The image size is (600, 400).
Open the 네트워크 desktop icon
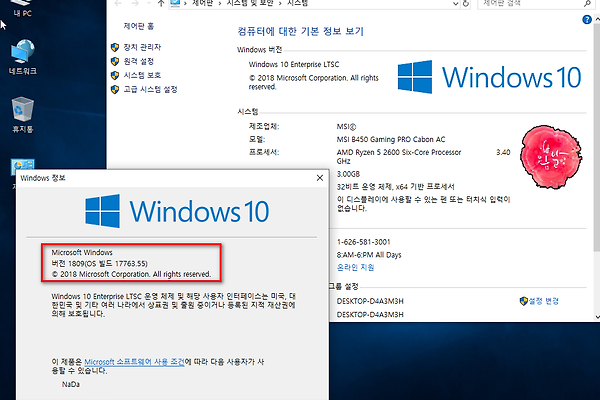pyautogui.click(x=23, y=57)
